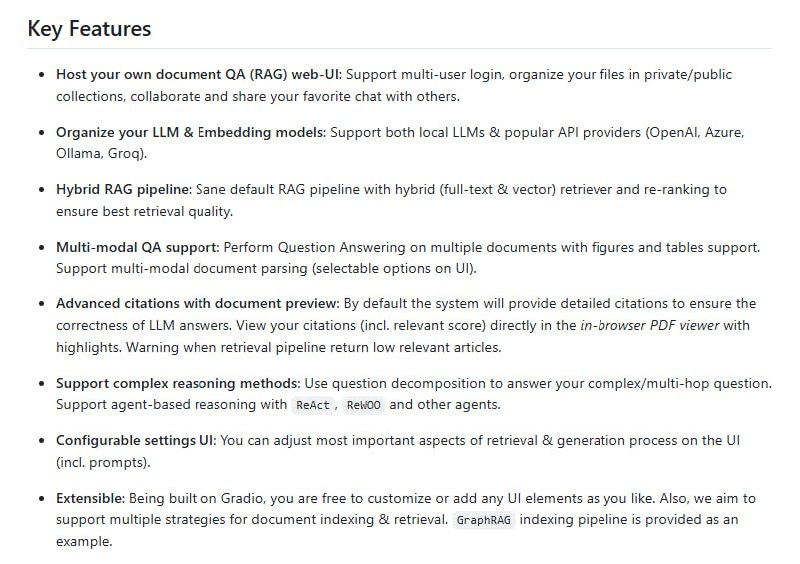
Task: Click the word "Groq" in provider list
Action: [124, 154]
